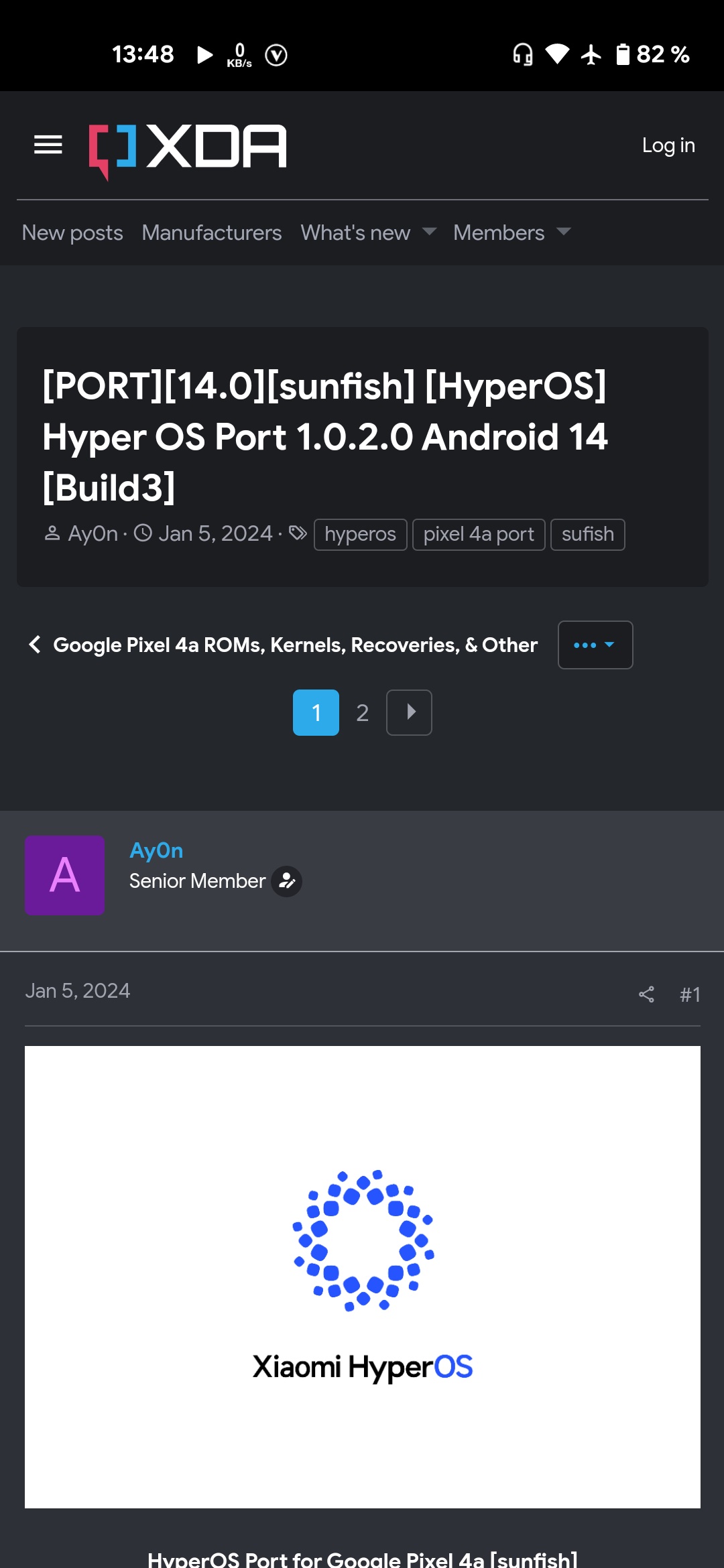This screenshot has height=1568, width=724.
Task: Open What's new page
Action: click(x=355, y=233)
